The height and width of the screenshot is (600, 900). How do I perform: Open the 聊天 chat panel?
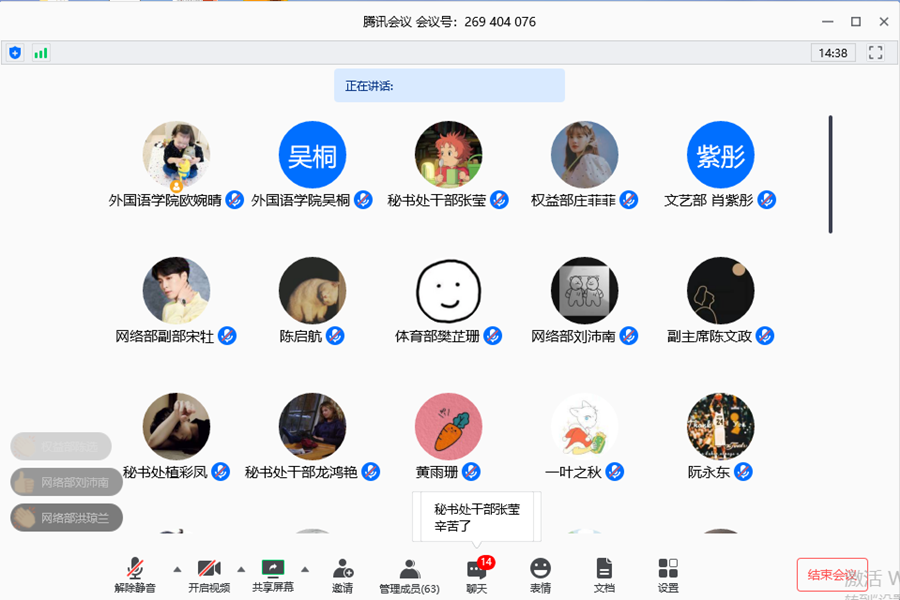click(477, 575)
